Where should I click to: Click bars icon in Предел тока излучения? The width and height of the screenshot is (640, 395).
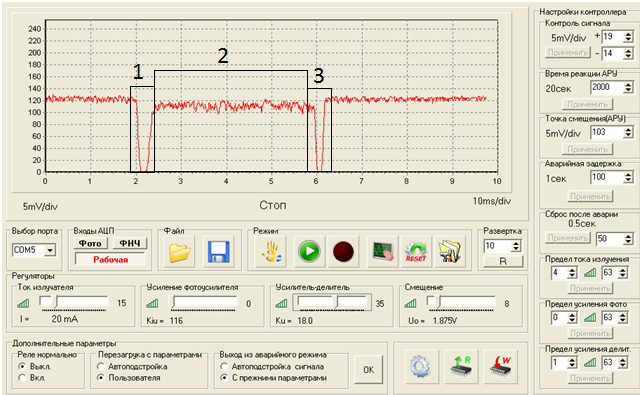[x=589, y=273]
